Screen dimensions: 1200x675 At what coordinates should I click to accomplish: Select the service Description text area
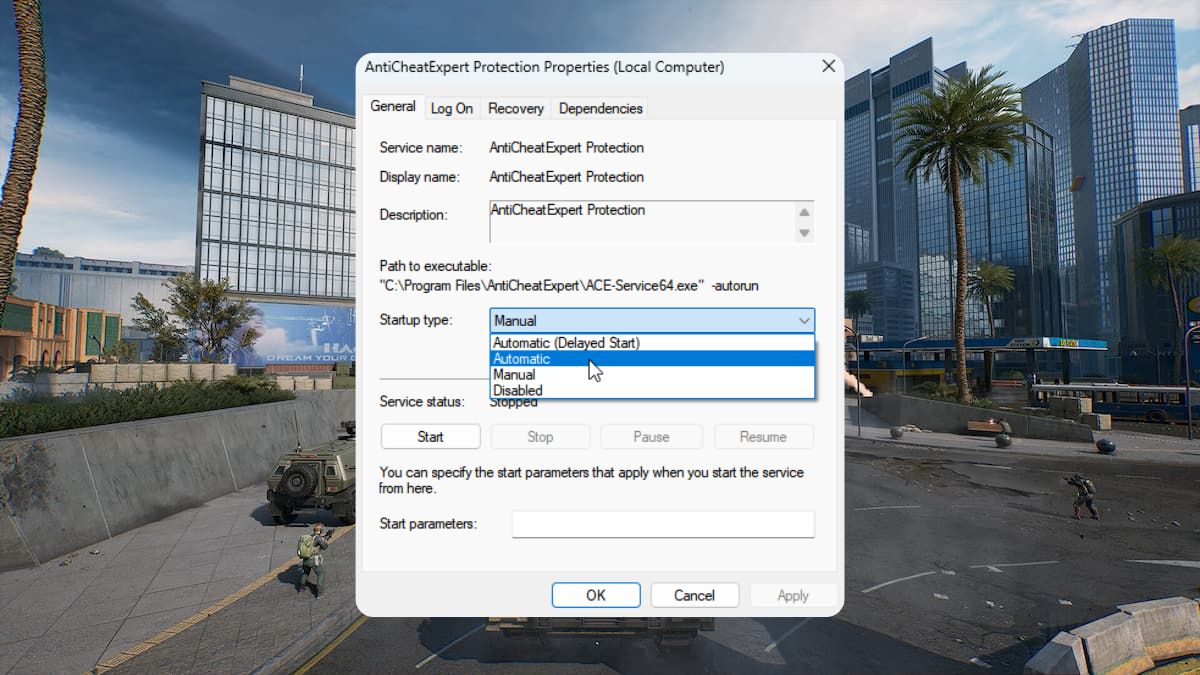click(x=640, y=221)
